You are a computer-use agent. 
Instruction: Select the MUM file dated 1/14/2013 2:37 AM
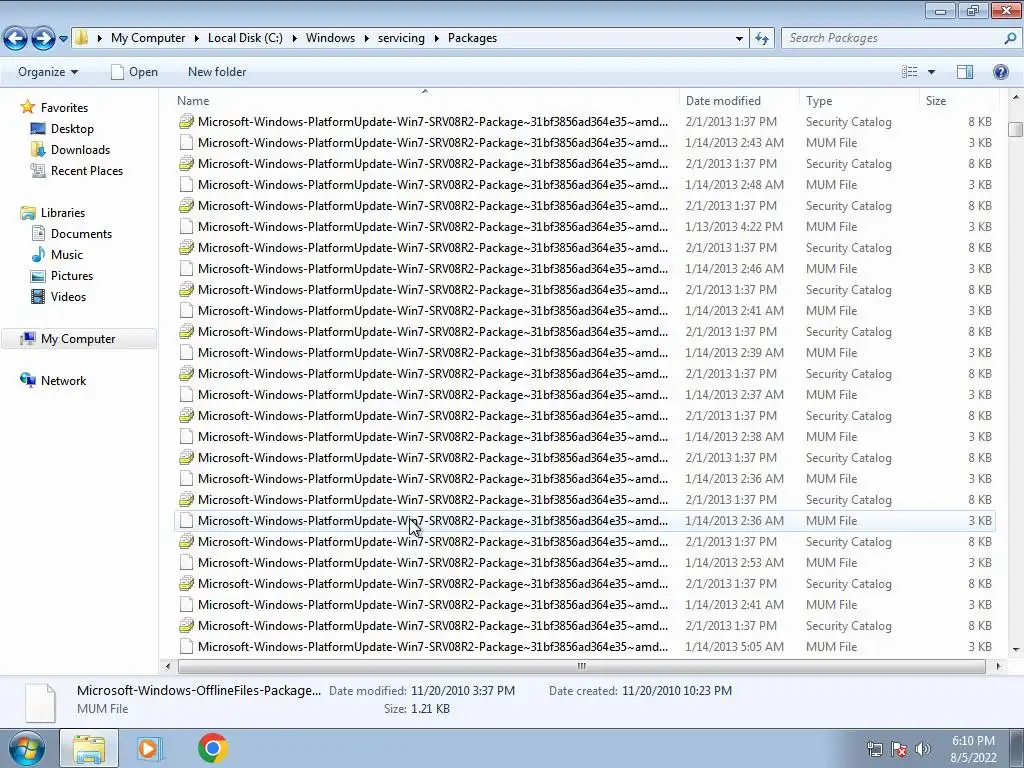coord(584,394)
